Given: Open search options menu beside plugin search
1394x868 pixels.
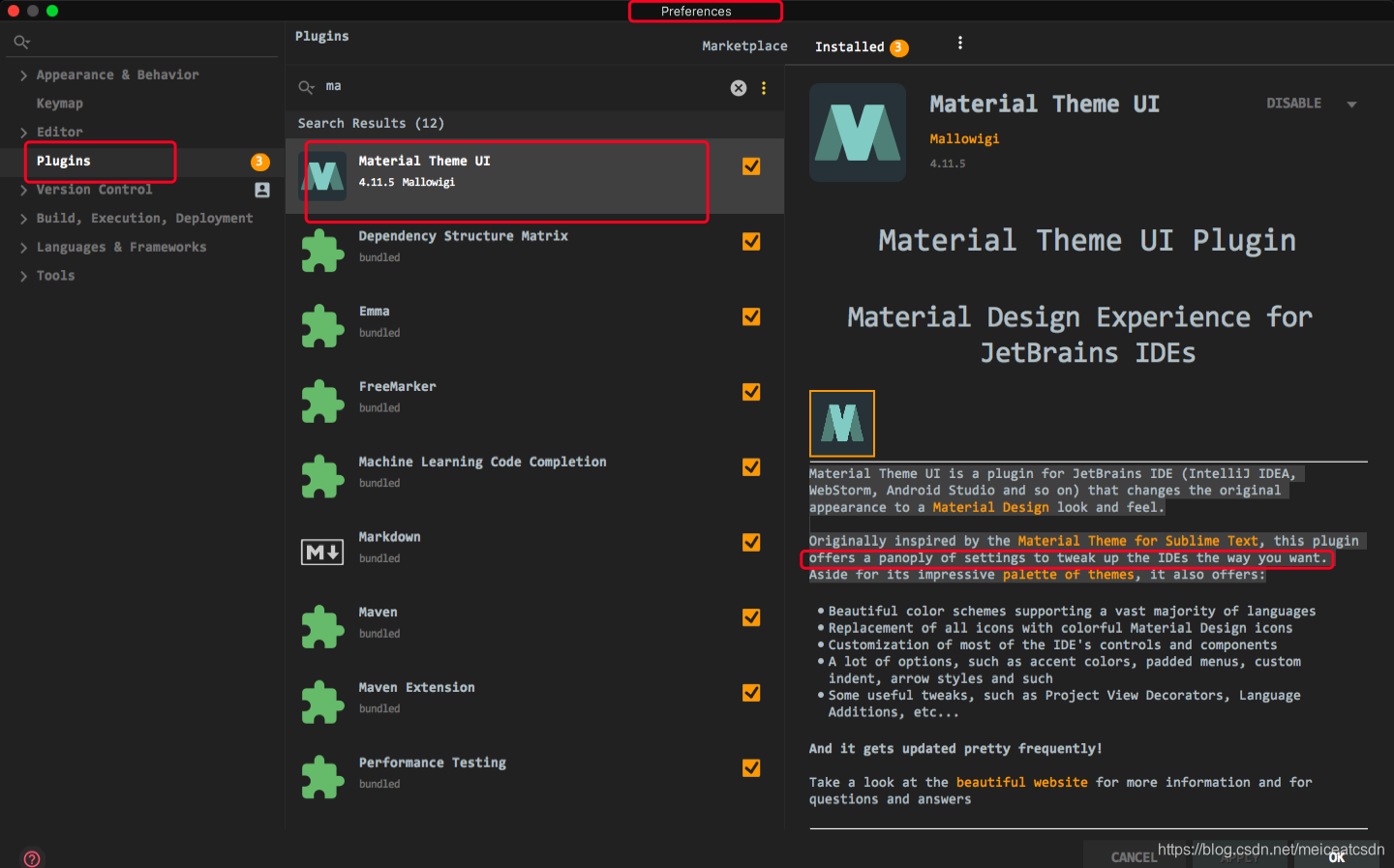Looking at the screenshot, I should [764, 88].
